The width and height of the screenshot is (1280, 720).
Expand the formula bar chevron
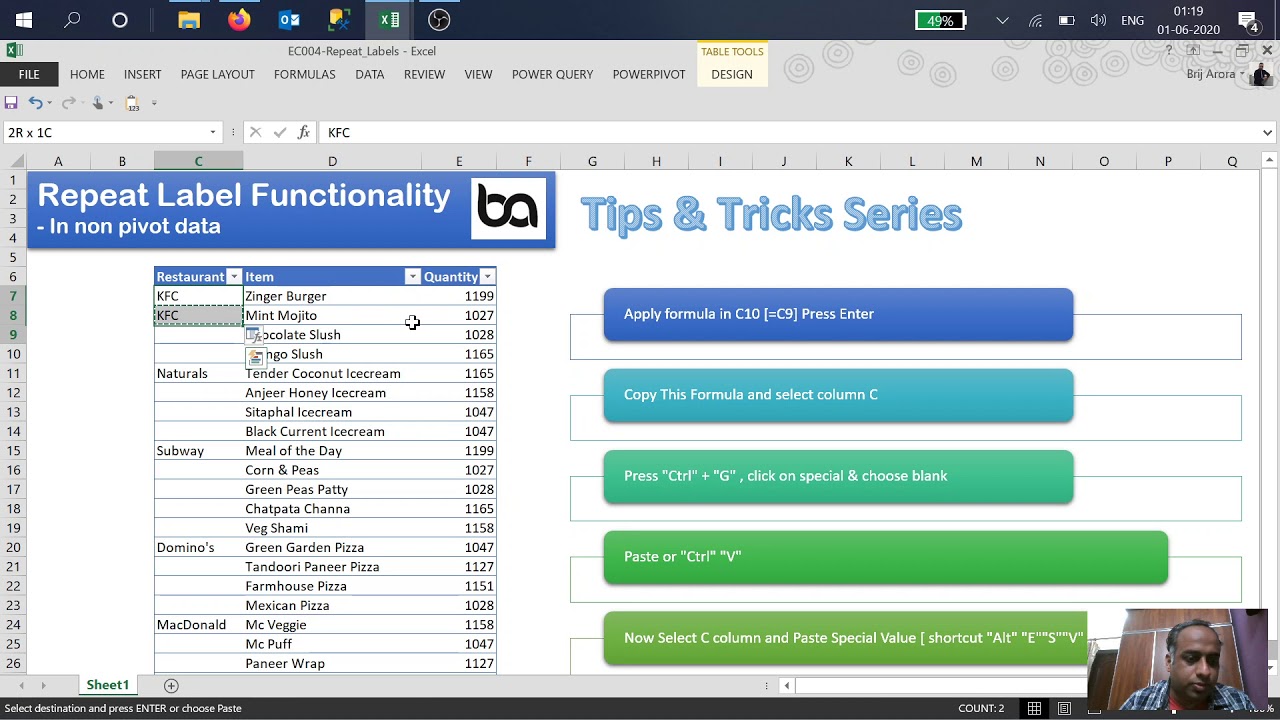1267,132
